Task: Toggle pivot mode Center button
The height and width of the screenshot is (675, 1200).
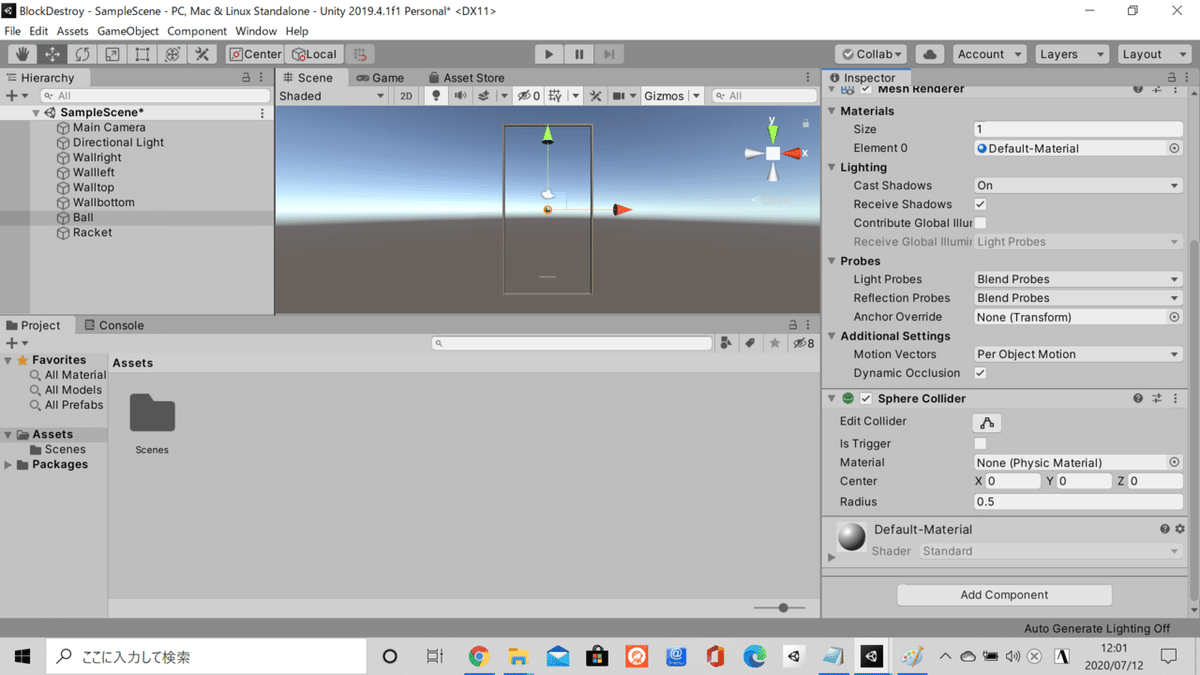Action: point(255,54)
